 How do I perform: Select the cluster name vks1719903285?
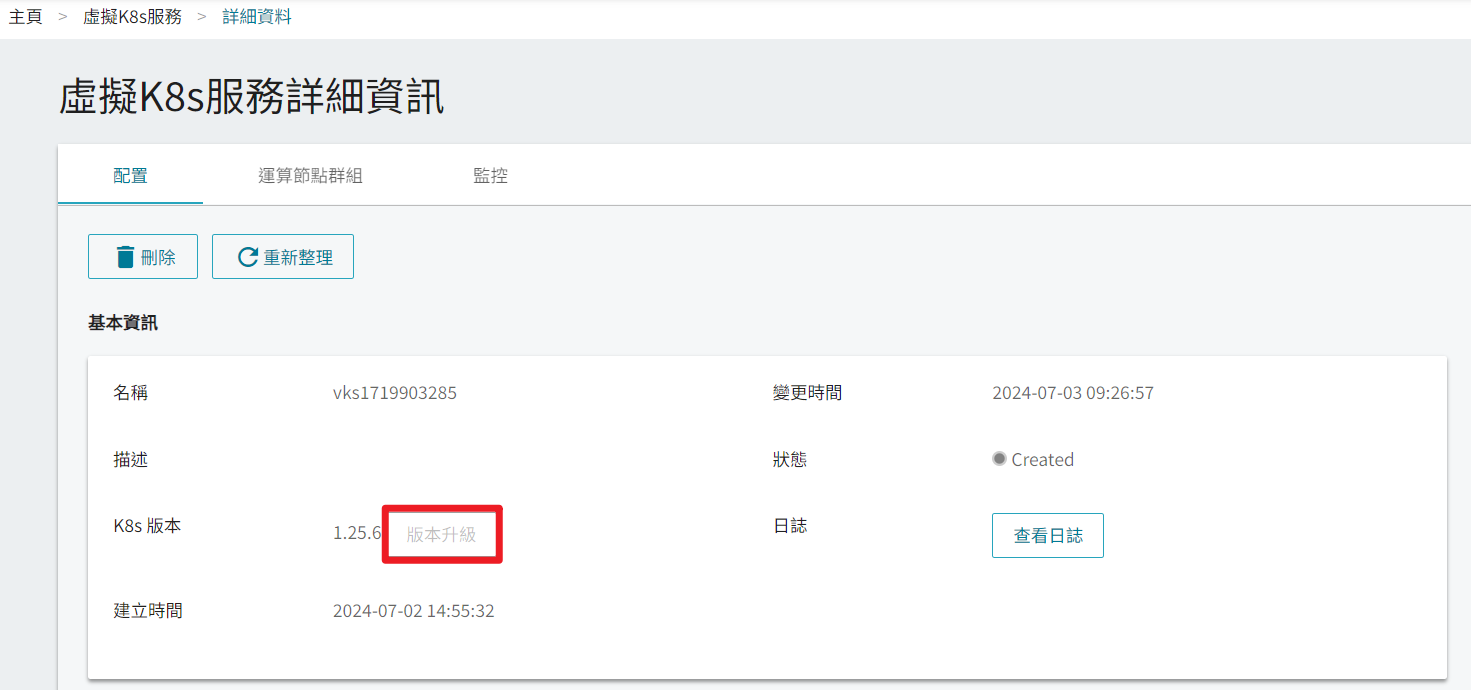coord(395,393)
